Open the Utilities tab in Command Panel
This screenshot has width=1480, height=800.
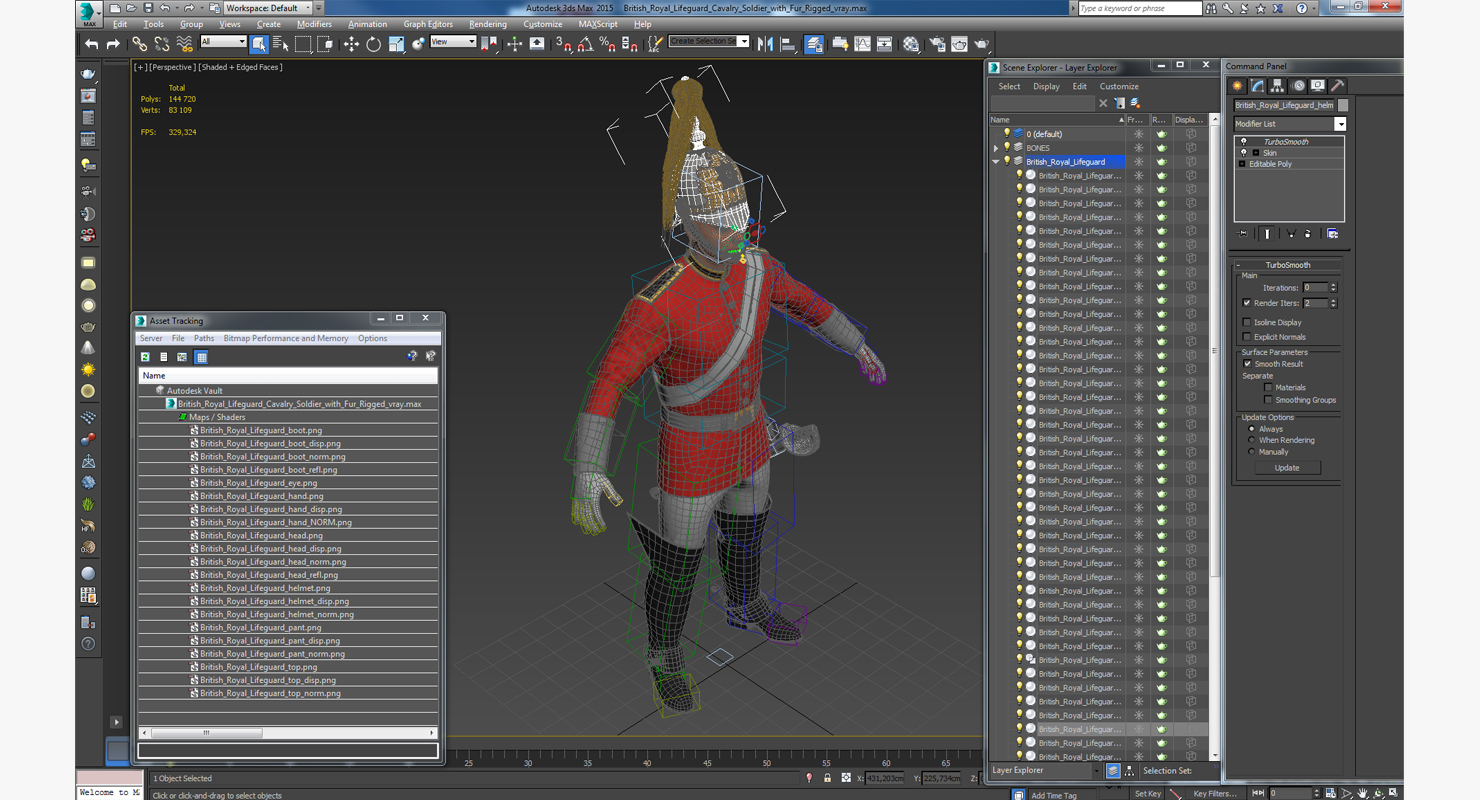coord(1338,86)
